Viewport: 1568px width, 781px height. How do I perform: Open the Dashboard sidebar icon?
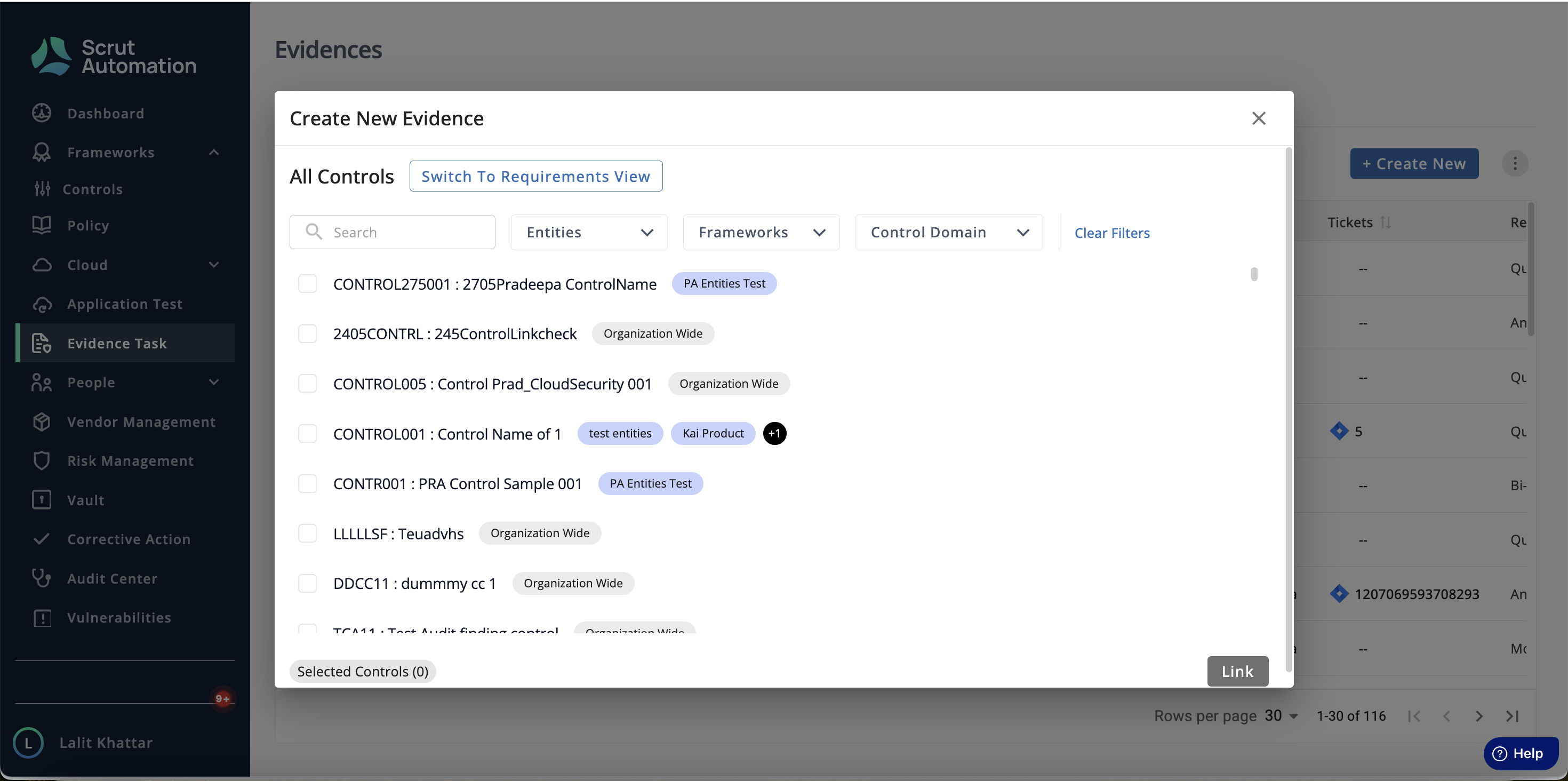[x=42, y=113]
